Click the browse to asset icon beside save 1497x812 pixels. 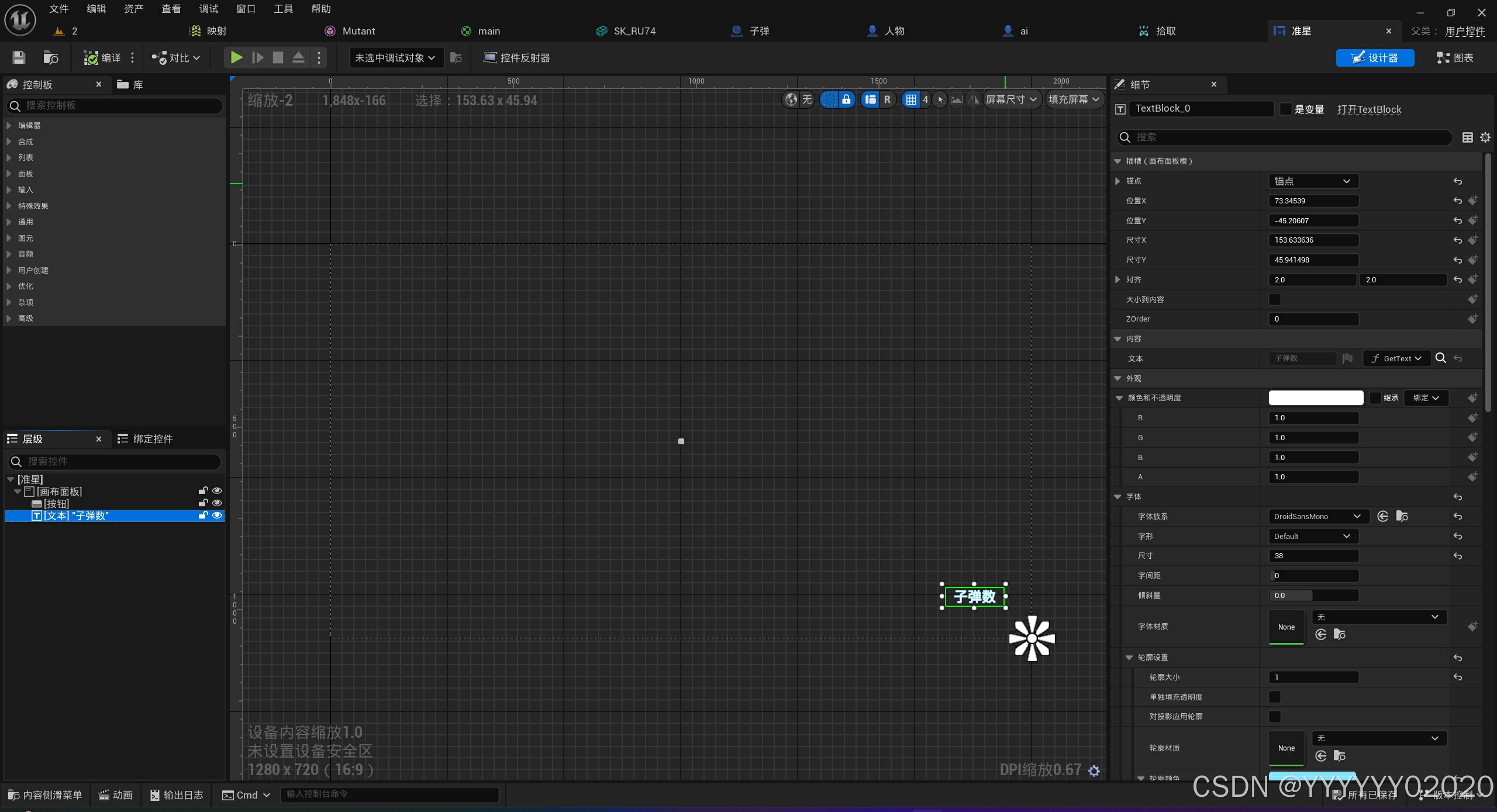[51, 57]
